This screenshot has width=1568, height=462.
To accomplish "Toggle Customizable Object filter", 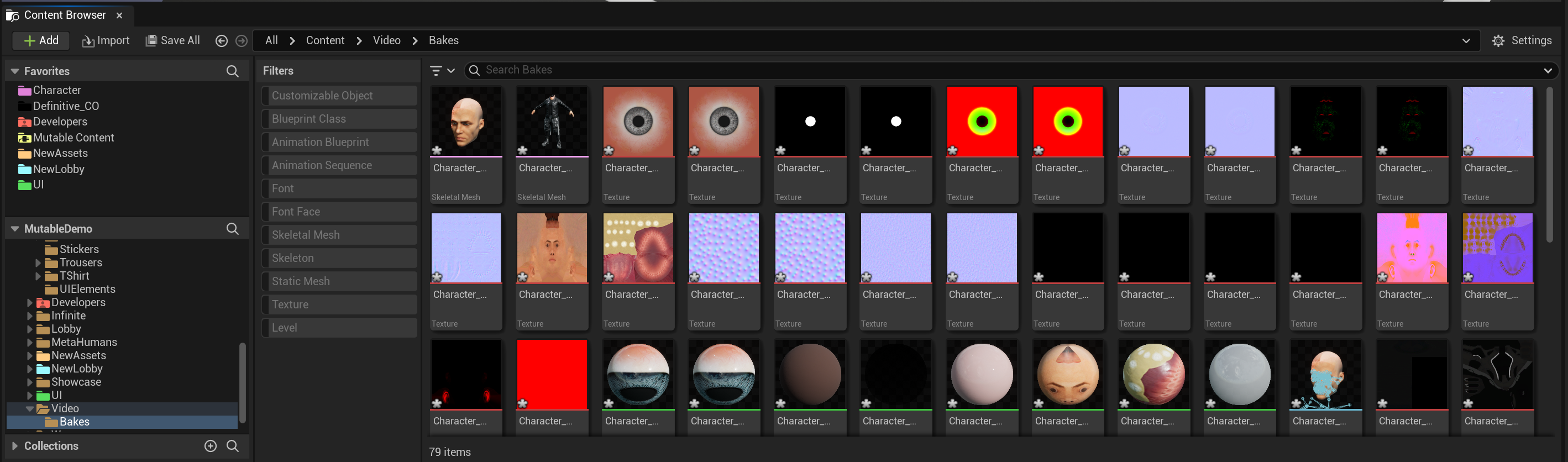I will pos(340,96).
